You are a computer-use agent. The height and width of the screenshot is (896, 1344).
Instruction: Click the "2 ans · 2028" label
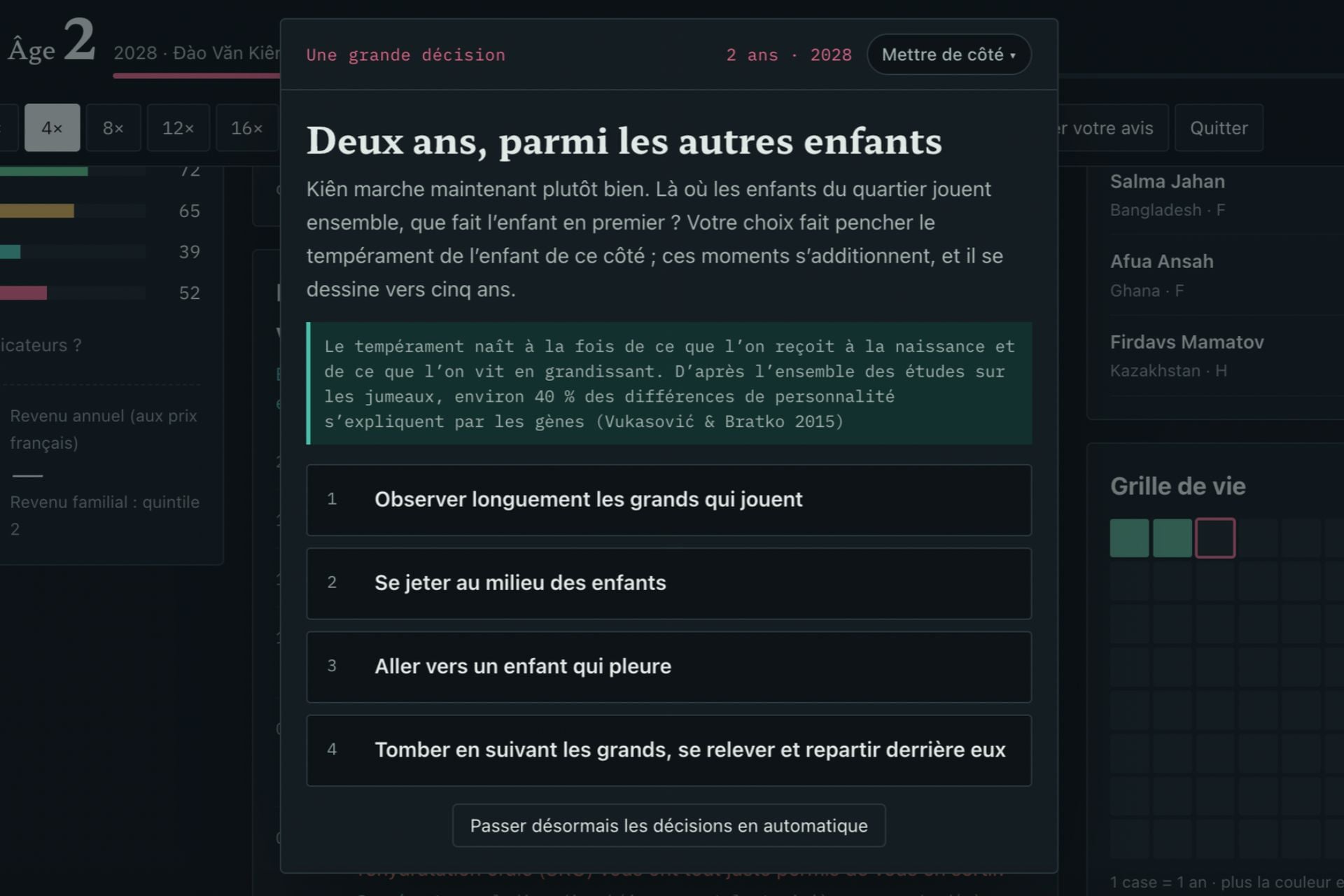coord(789,55)
